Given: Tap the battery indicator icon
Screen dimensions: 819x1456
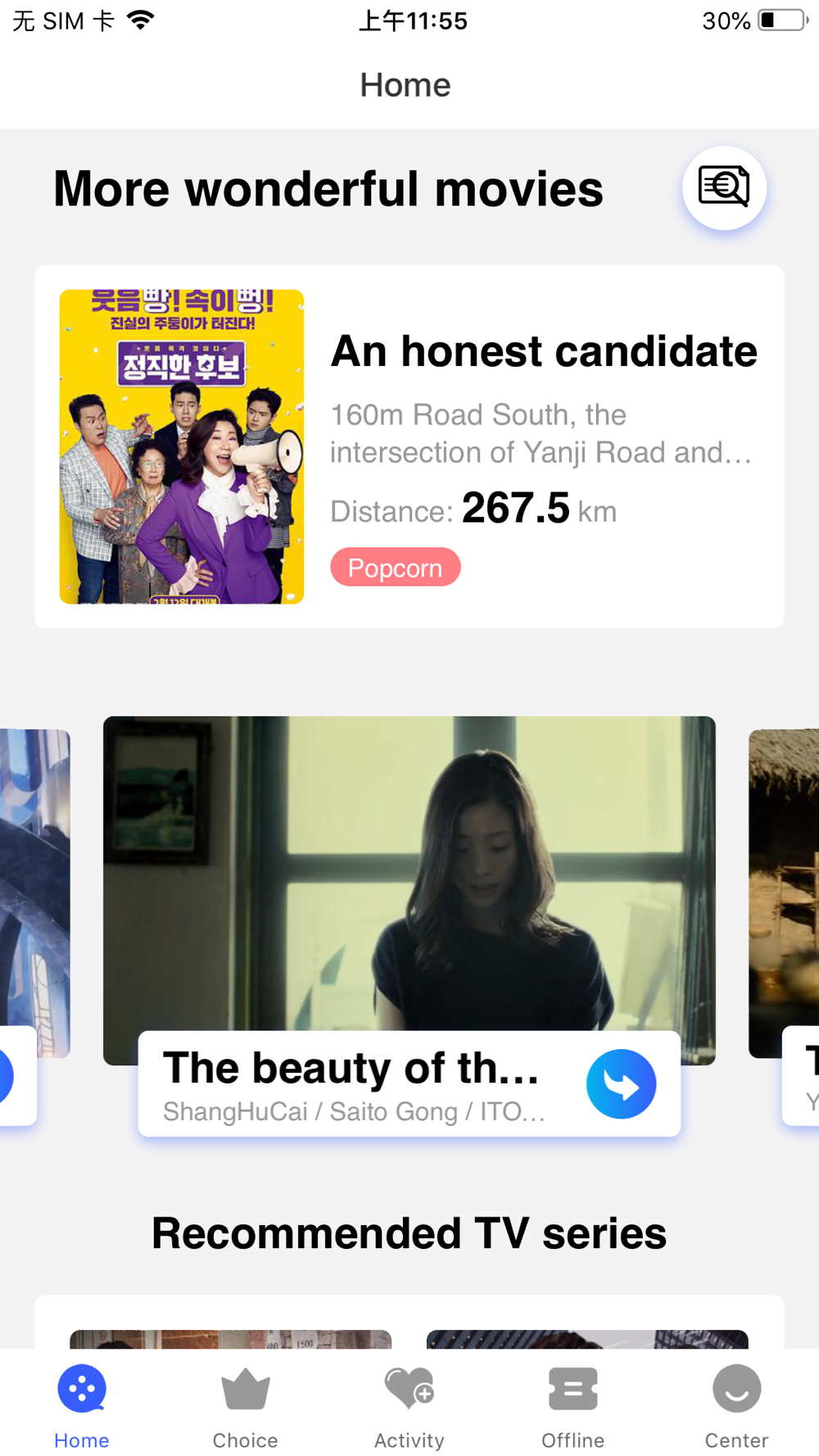Looking at the screenshot, I should click(784, 20).
